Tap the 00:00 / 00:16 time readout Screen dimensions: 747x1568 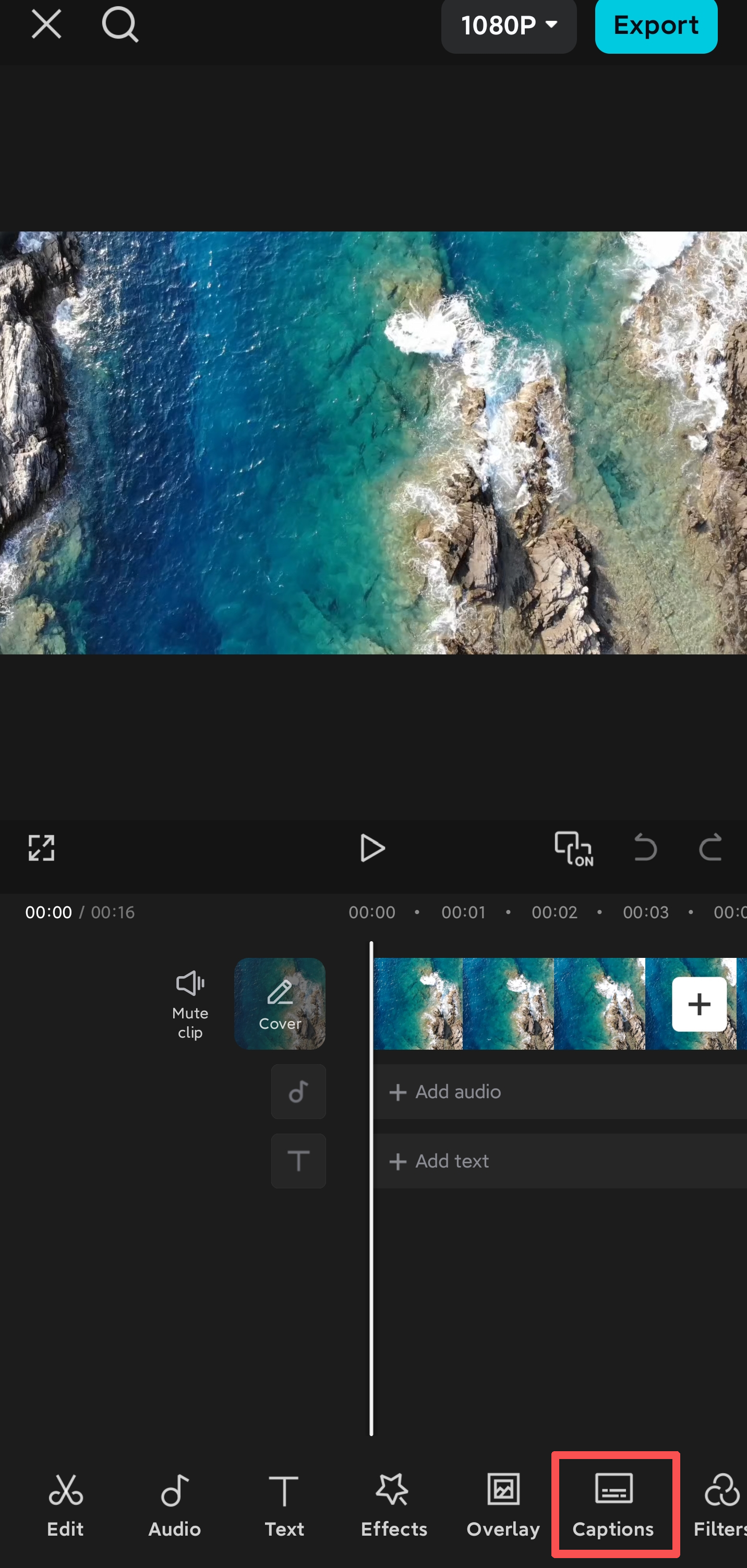pos(80,913)
